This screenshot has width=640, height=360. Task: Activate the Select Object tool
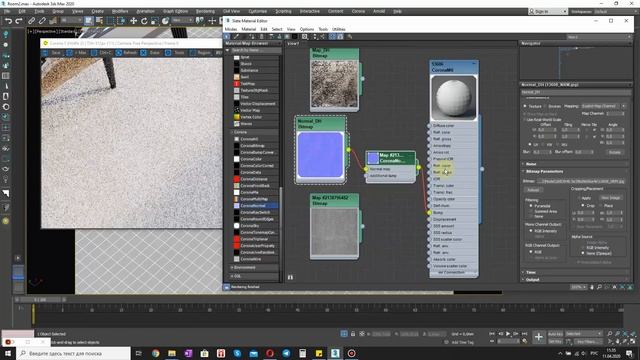(89, 20)
